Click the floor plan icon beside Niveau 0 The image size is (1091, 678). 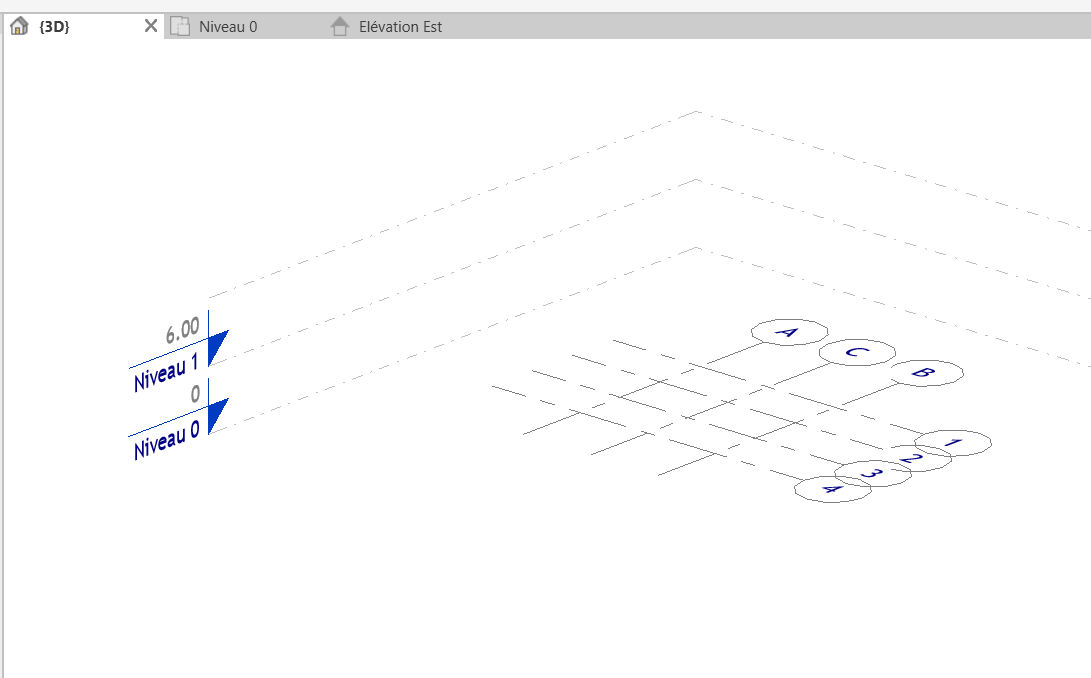pyautogui.click(x=180, y=26)
